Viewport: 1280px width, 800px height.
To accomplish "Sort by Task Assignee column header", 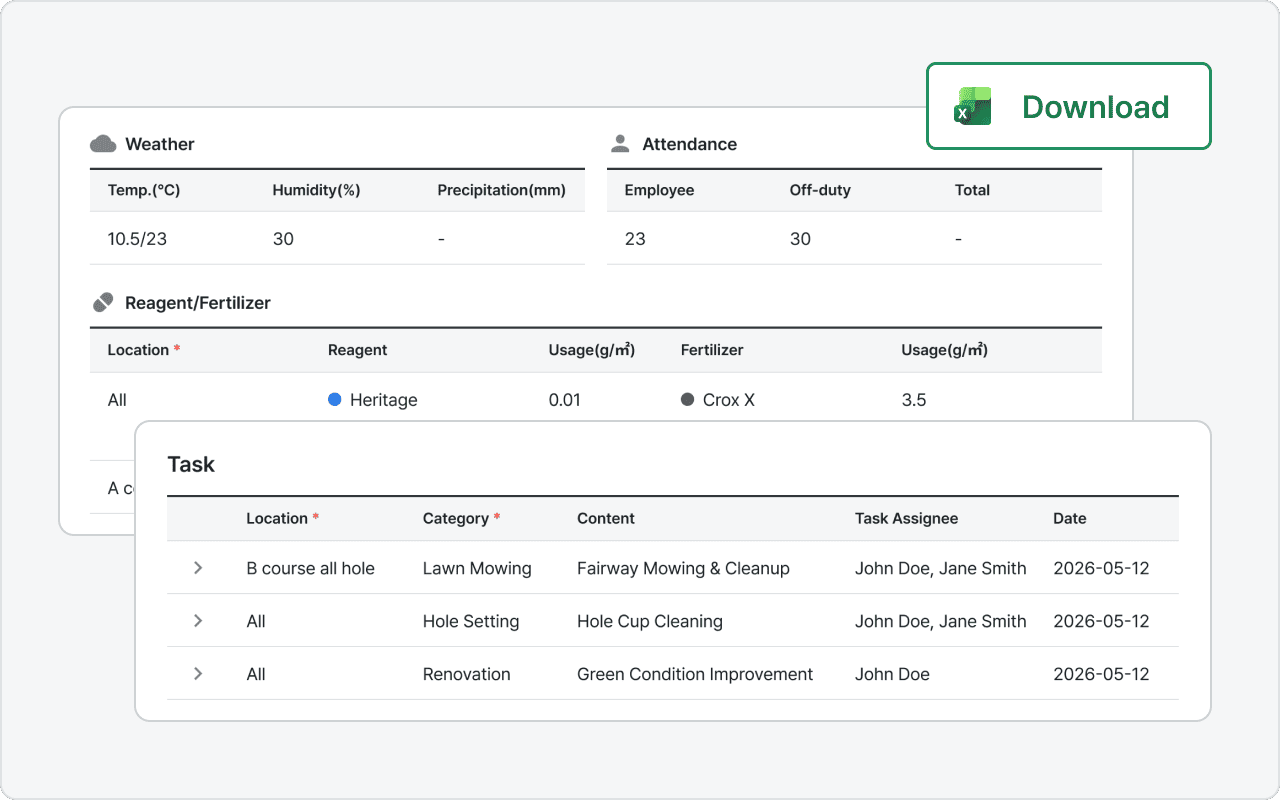I will [906, 518].
